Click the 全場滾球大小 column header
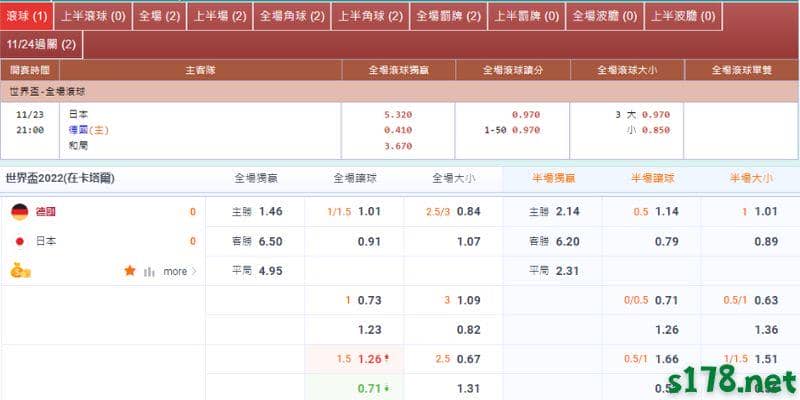The image size is (800, 400). click(x=627, y=70)
